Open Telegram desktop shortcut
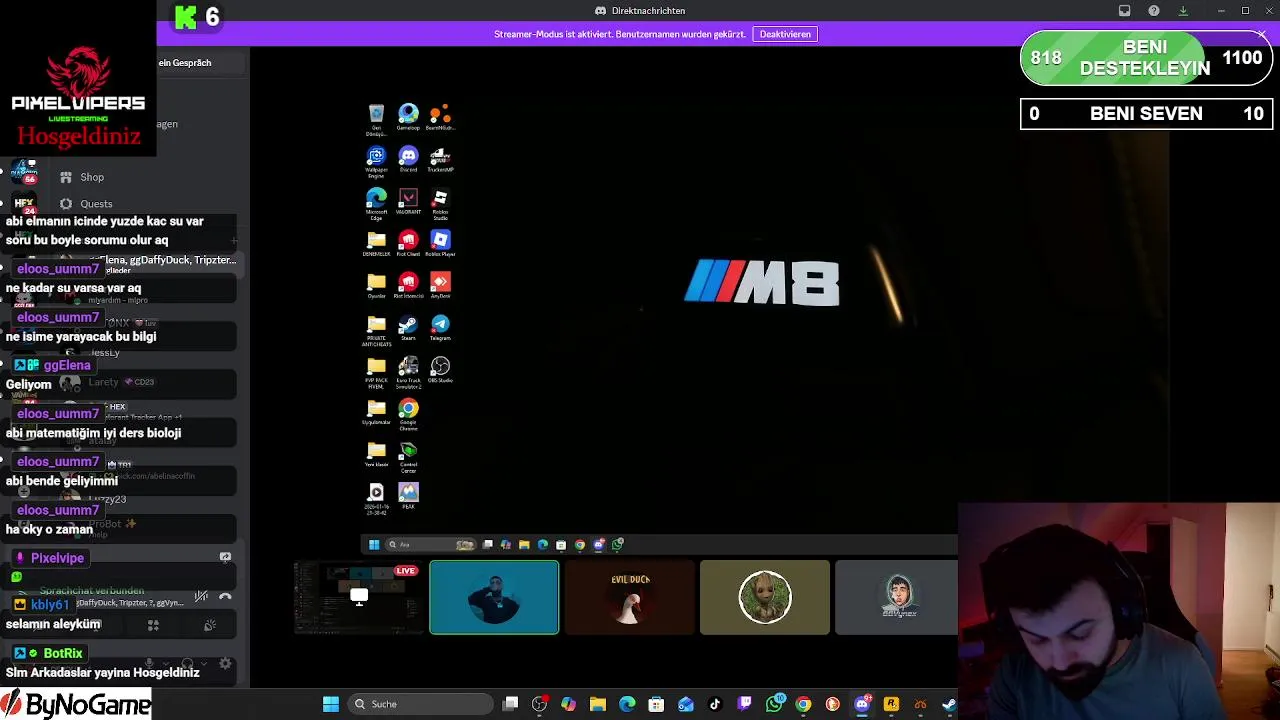 [440, 328]
